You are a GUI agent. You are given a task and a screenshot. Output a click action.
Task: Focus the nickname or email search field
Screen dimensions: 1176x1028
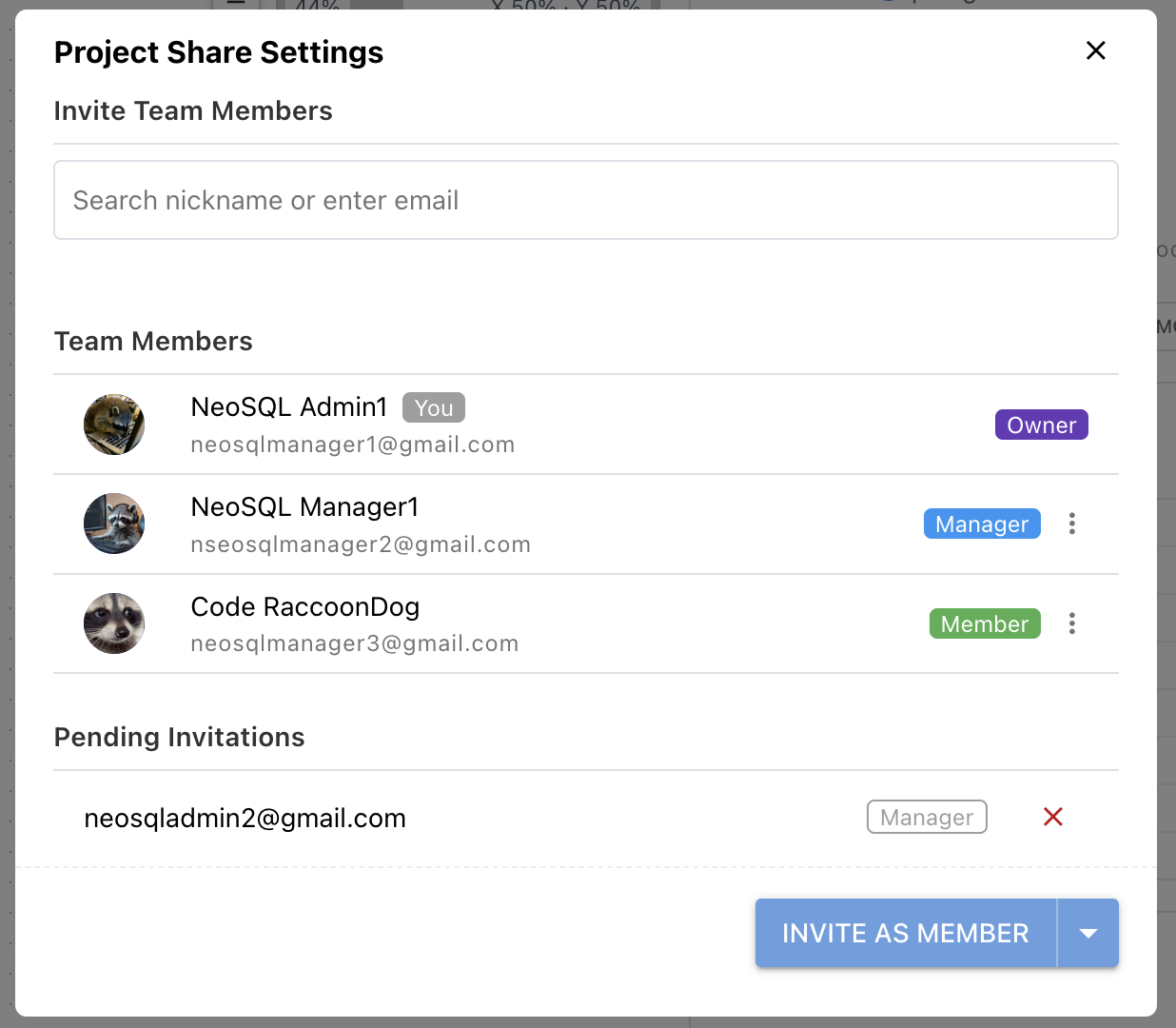click(x=586, y=200)
